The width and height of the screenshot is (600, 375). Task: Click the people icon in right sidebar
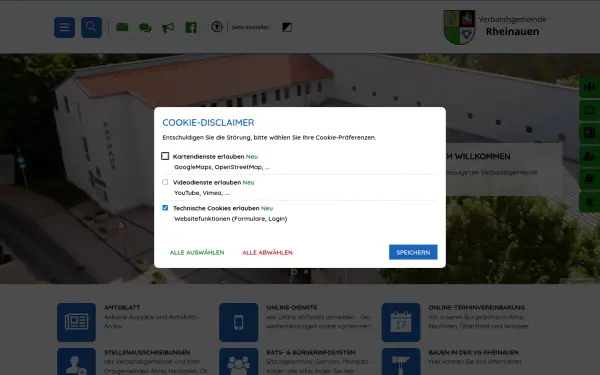(590, 87)
